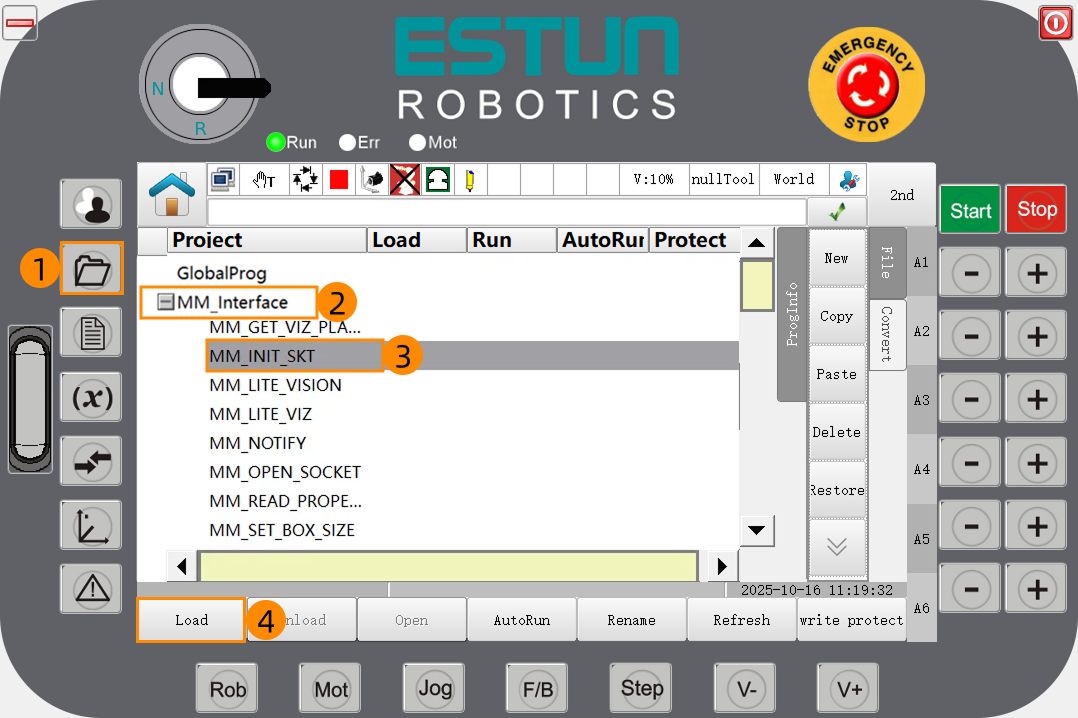Click the Err indicator light

tap(347, 142)
